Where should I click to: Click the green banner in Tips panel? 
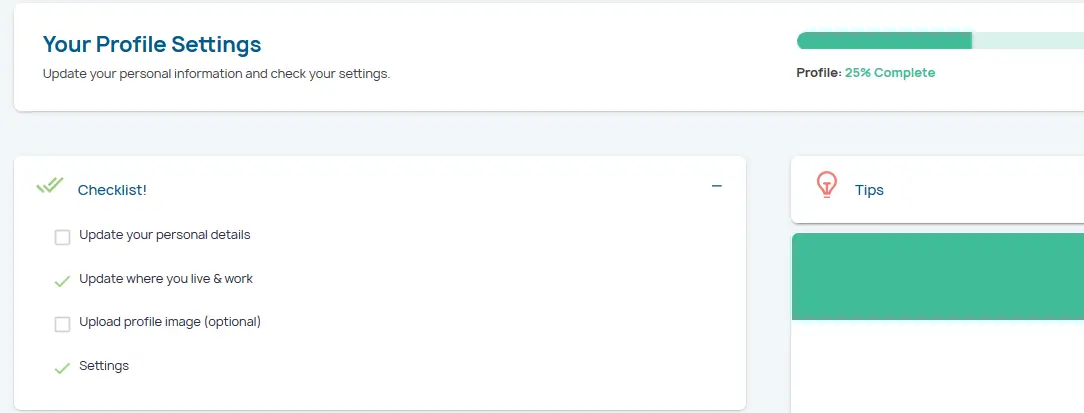point(937,276)
